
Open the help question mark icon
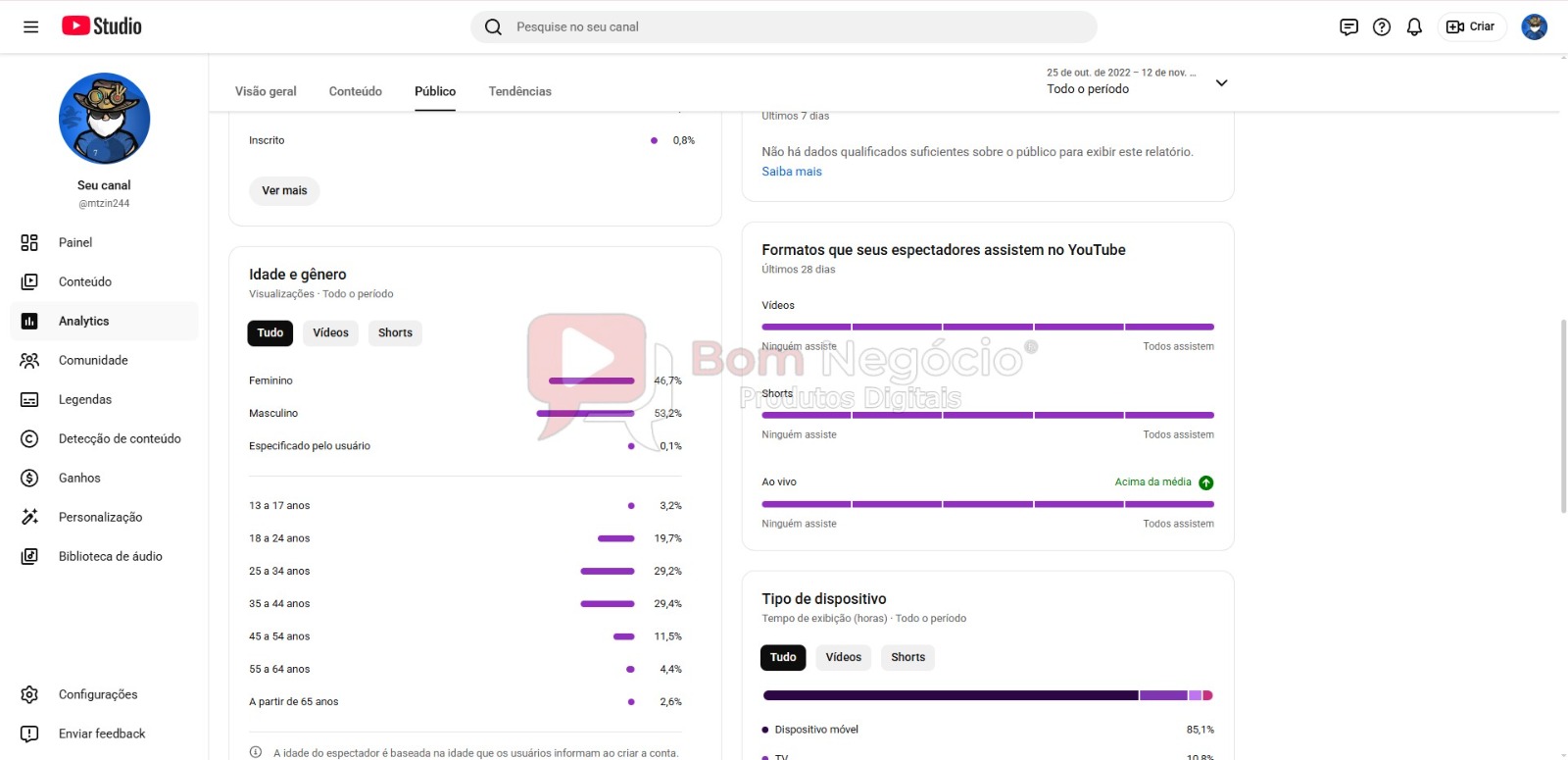coord(1382,26)
